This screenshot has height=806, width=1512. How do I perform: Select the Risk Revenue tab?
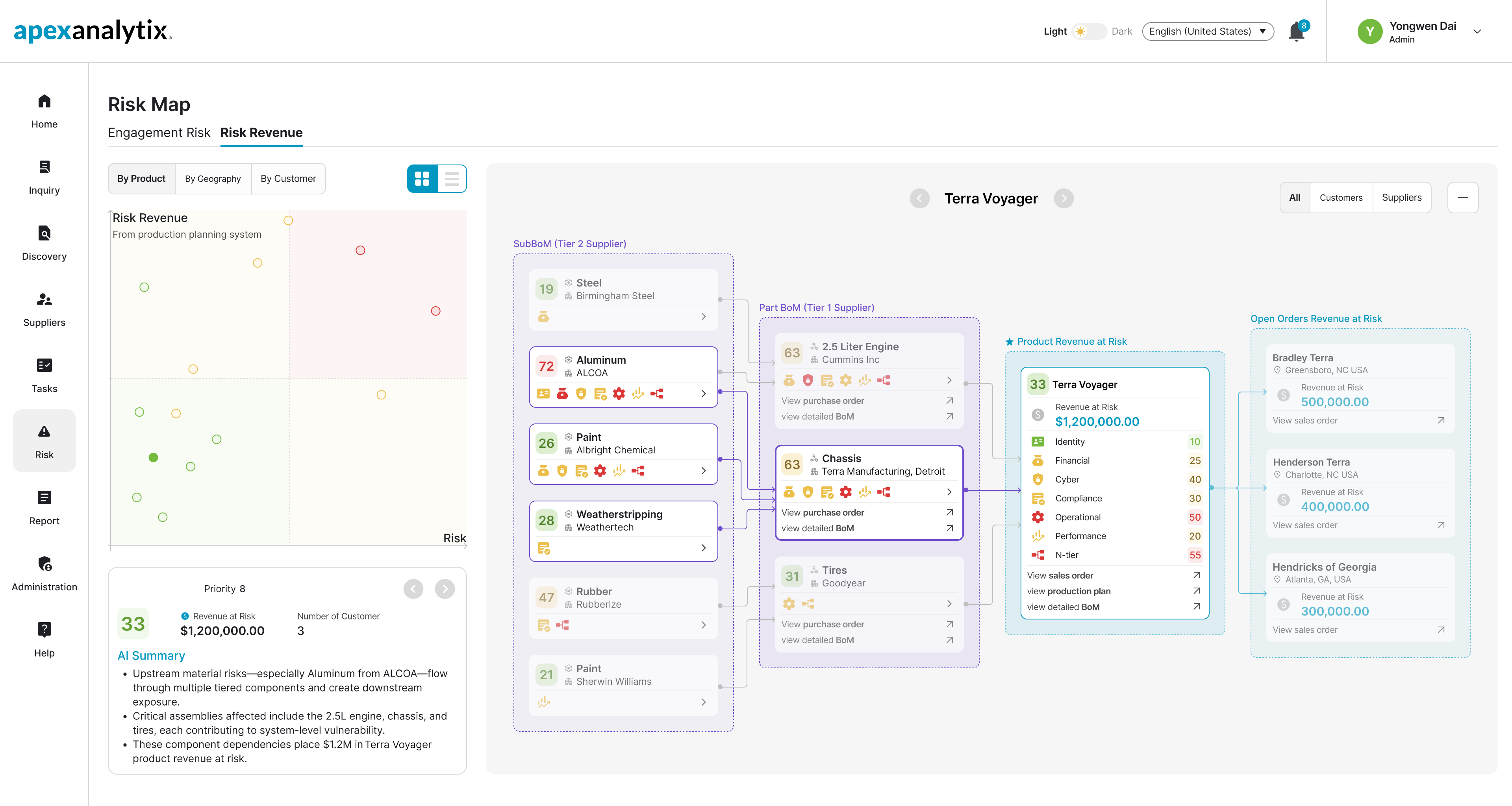coord(261,133)
